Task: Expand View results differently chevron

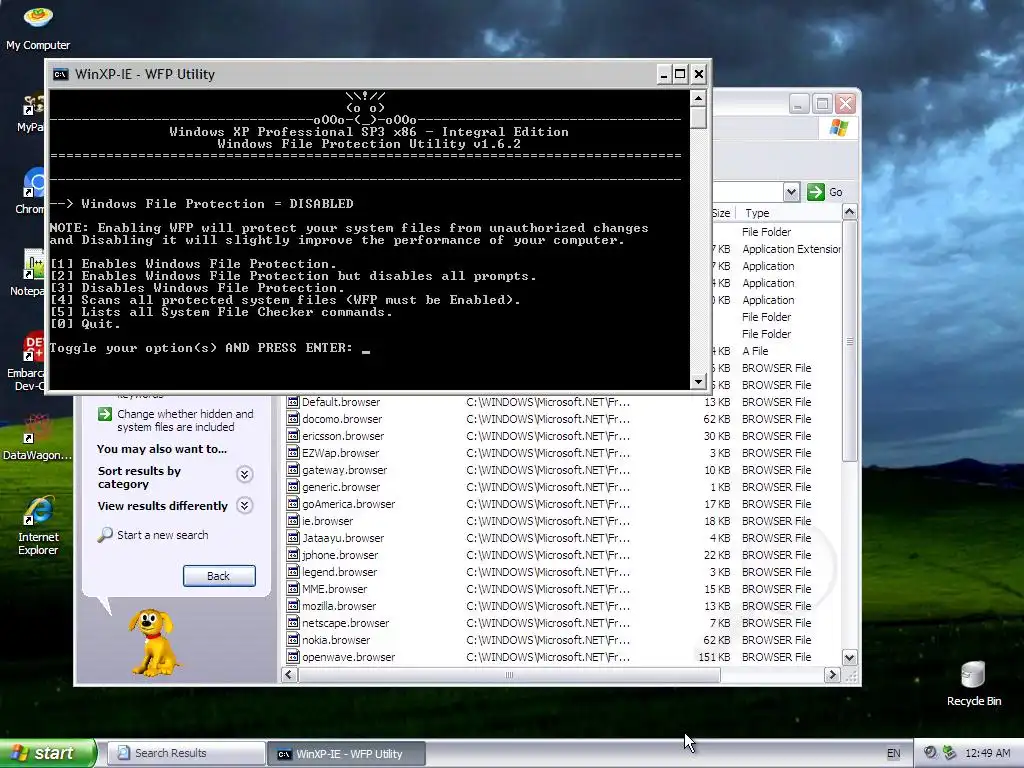Action: 244,505
